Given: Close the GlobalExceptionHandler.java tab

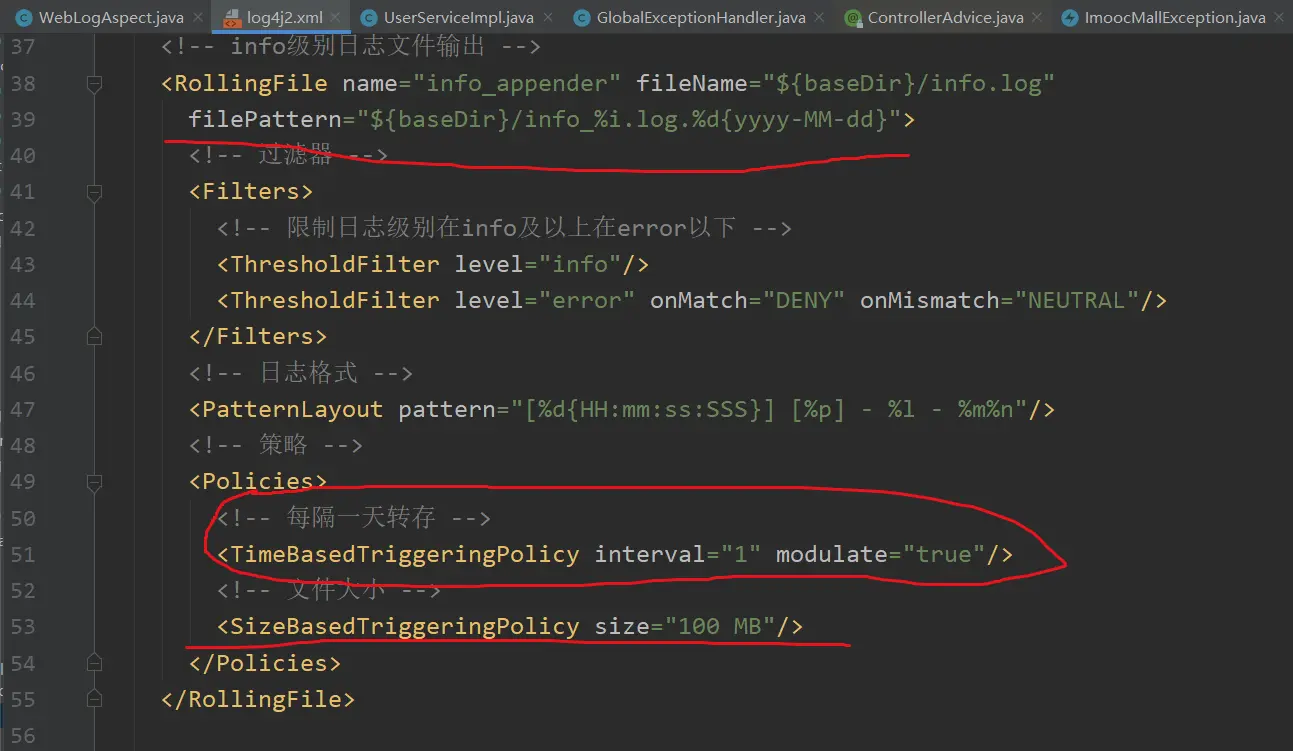Looking at the screenshot, I should point(819,18).
